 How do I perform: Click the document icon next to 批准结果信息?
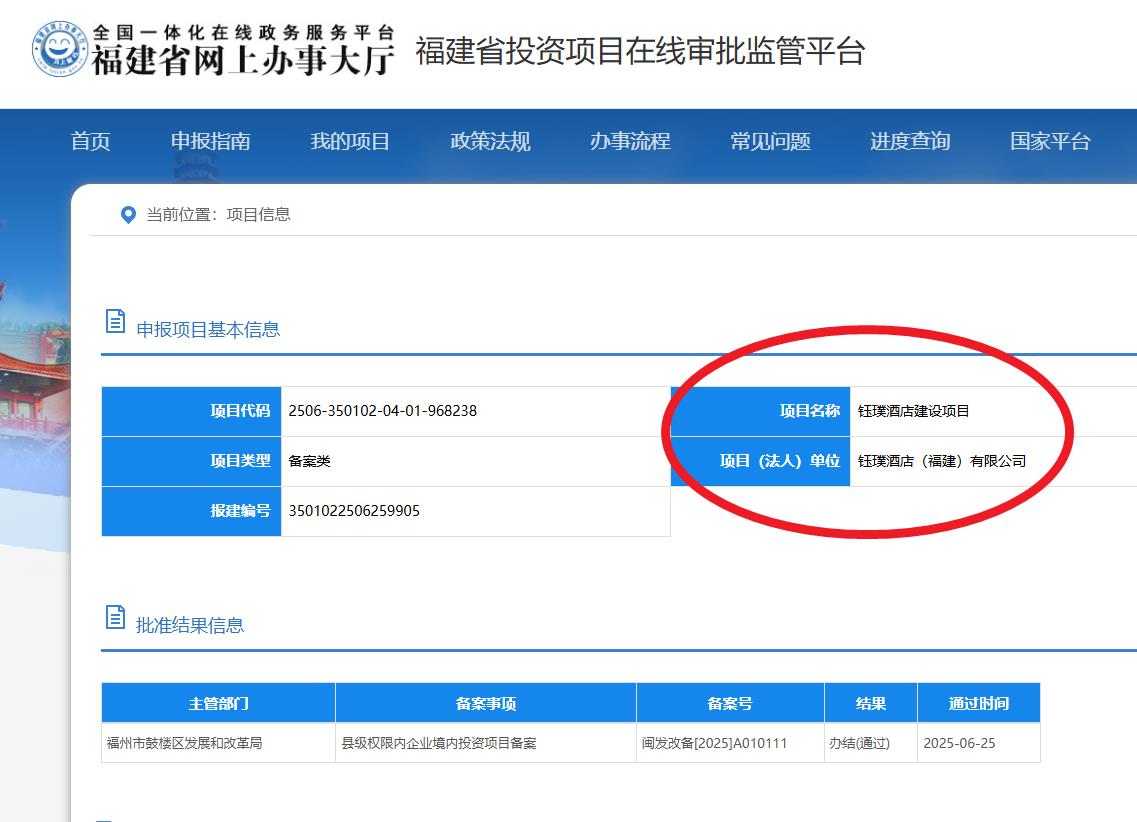115,617
